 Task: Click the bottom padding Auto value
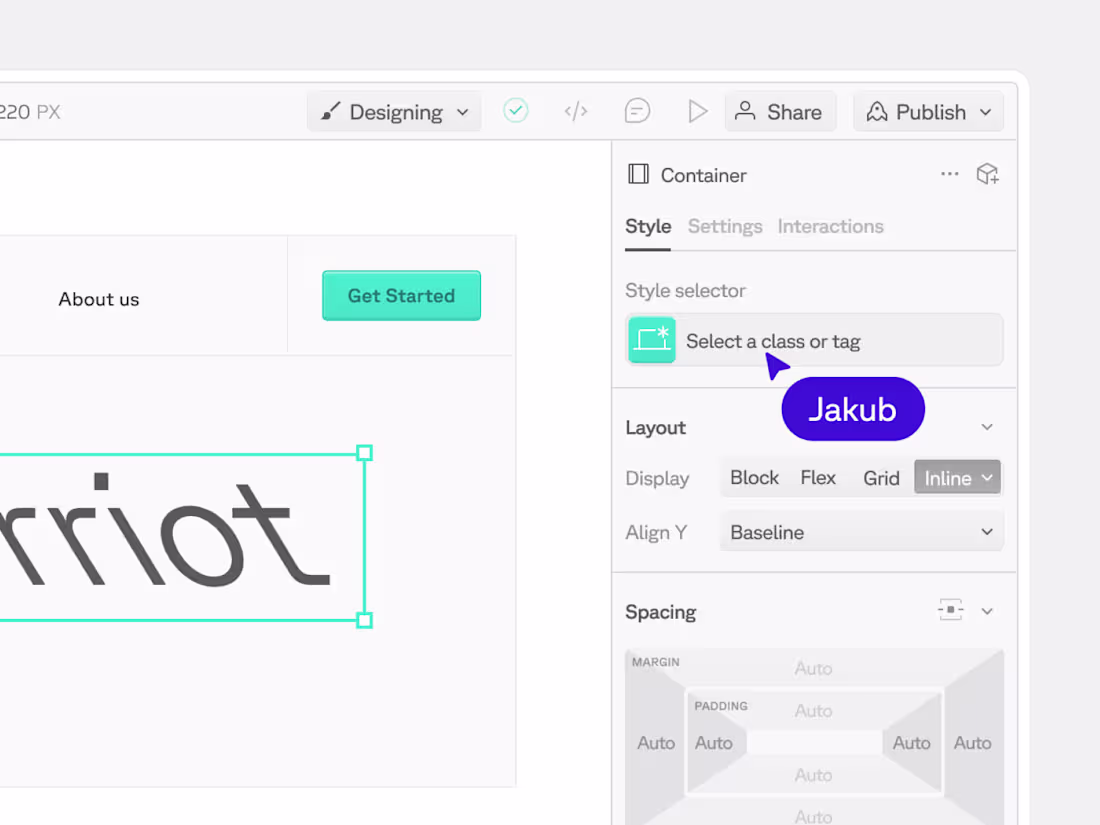point(813,775)
